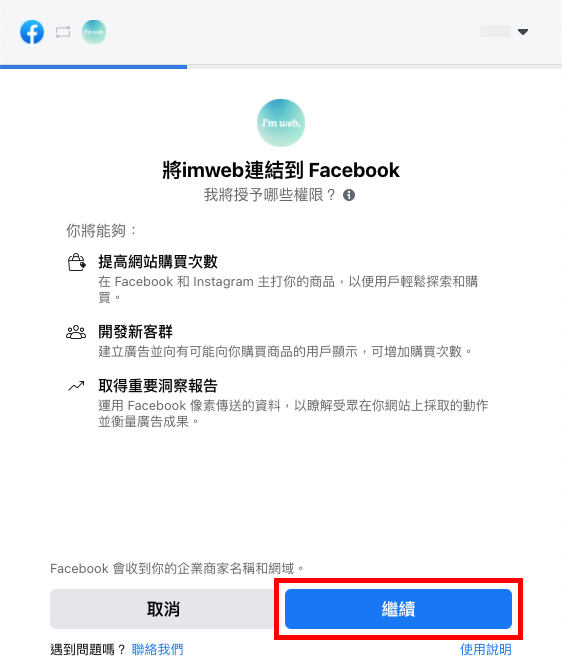Click the 取消 button
This screenshot has width=562, height=670.
pyautogui.click(x=162, y=609)
